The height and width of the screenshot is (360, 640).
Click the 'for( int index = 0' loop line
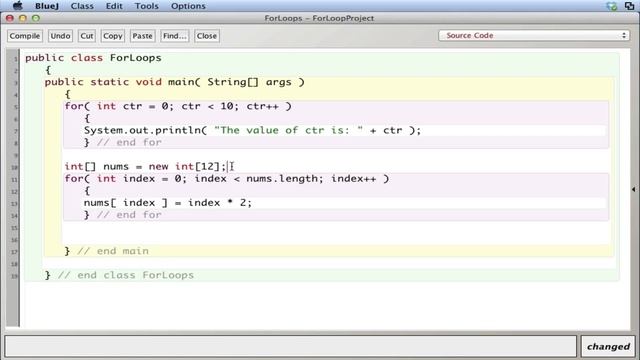(x=227, y=179)
